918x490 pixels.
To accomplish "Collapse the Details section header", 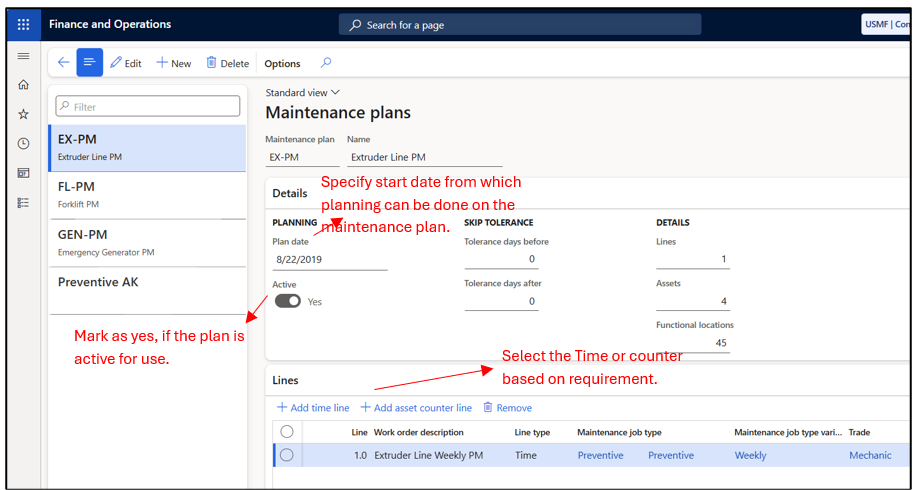I will click(x=290, y=193).
